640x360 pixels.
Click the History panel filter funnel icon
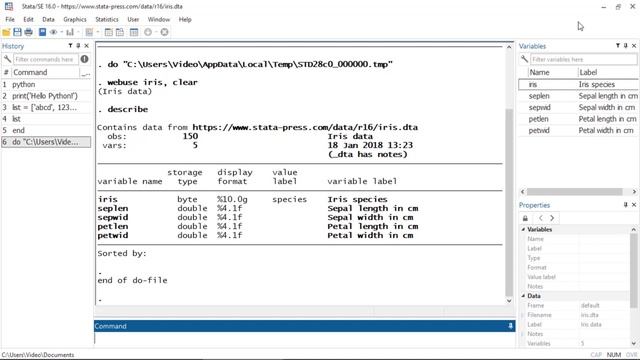(70, 46)
